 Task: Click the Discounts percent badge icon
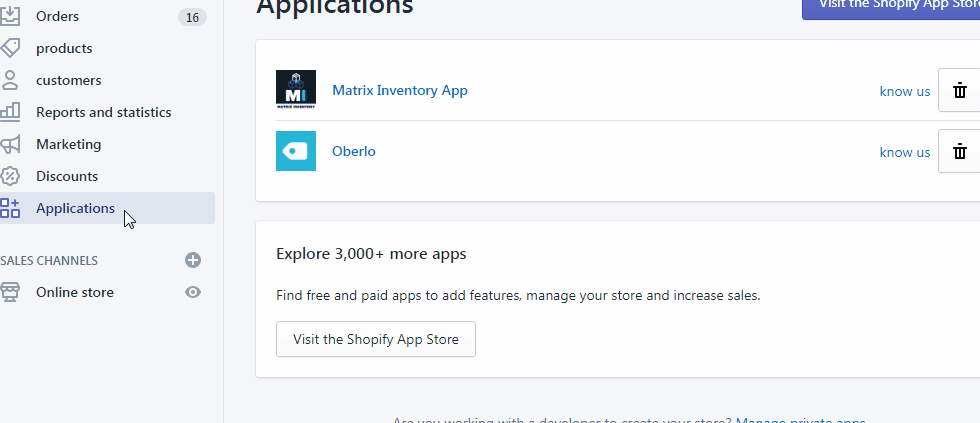(9, 176)
